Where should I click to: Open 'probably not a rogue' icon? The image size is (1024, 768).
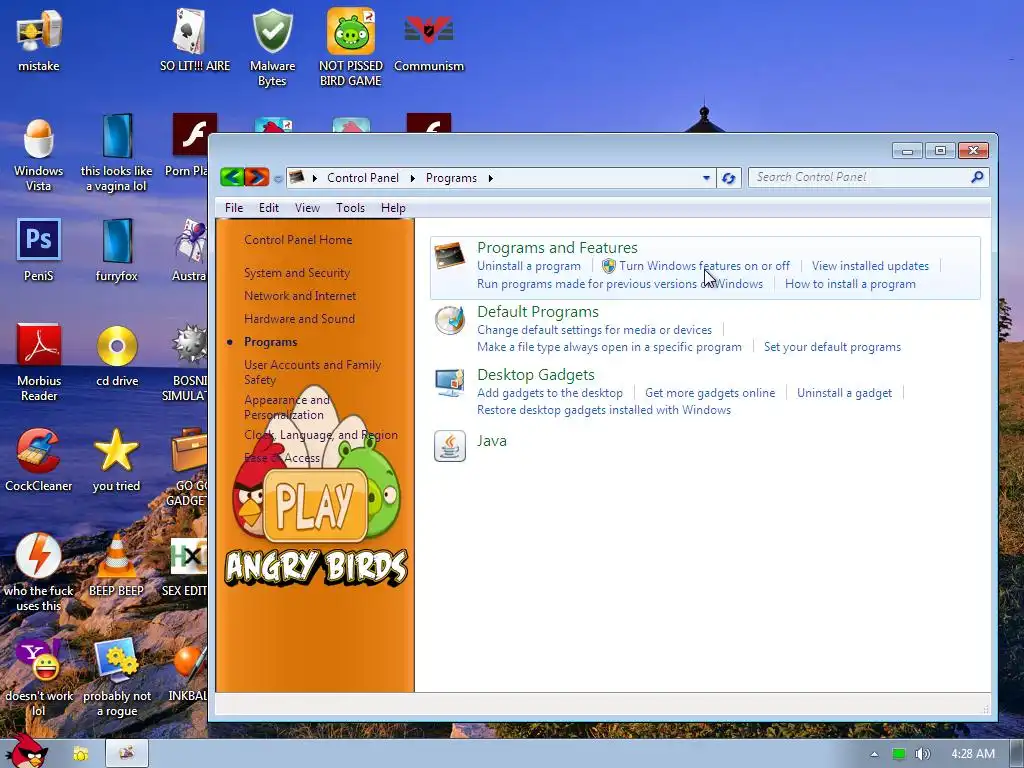(x=117, y=677)
